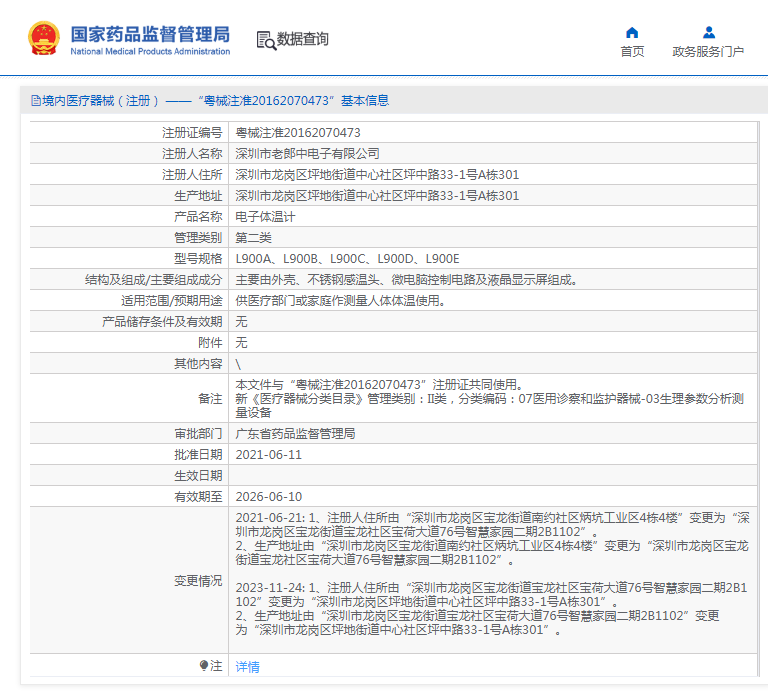
Task: Go to 首页 text link
Action: tap(632, 51)
